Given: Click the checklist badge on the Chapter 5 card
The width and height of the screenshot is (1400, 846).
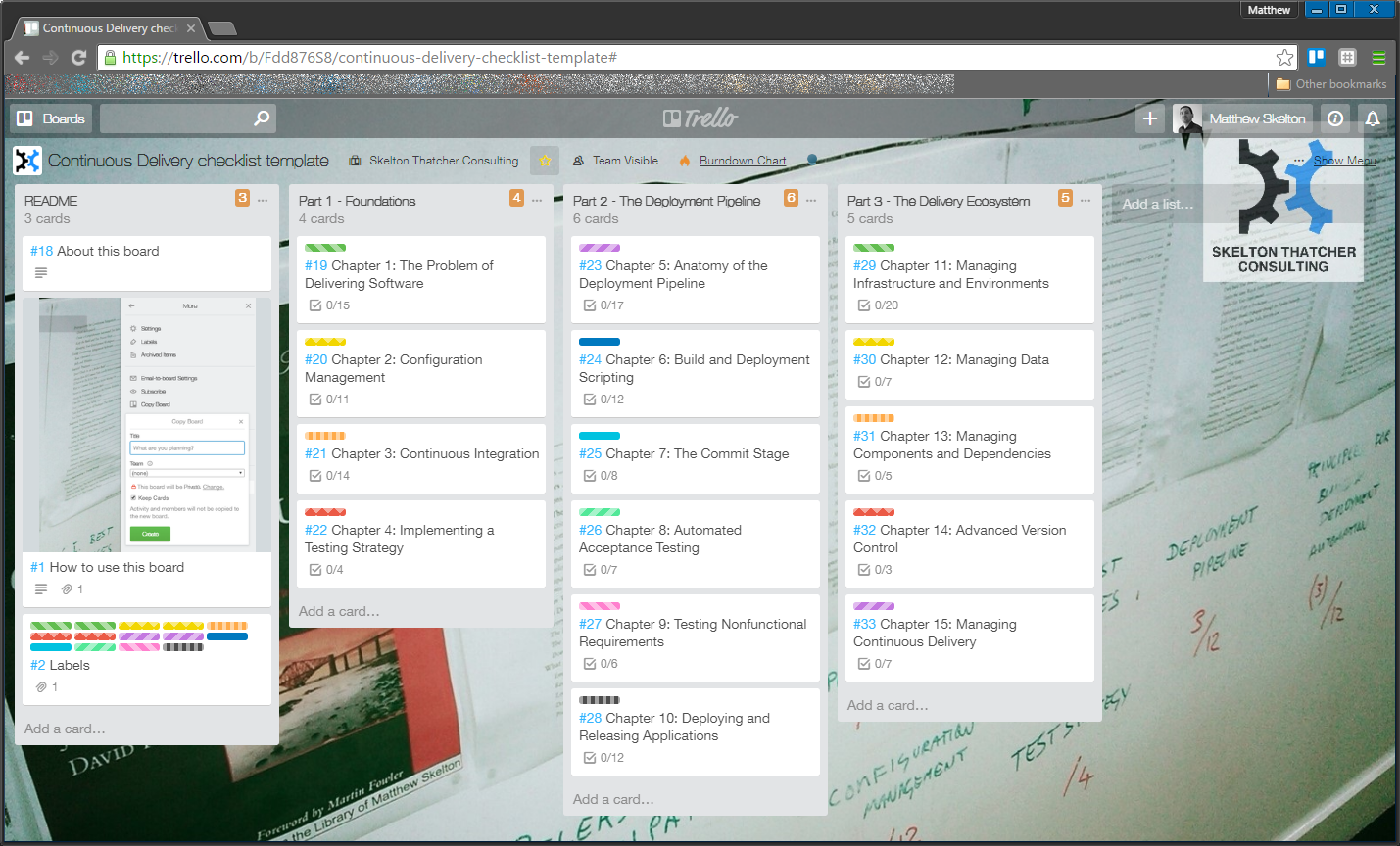Looking at the screenshot, I should pyautogui.click(x=604, y=305).
